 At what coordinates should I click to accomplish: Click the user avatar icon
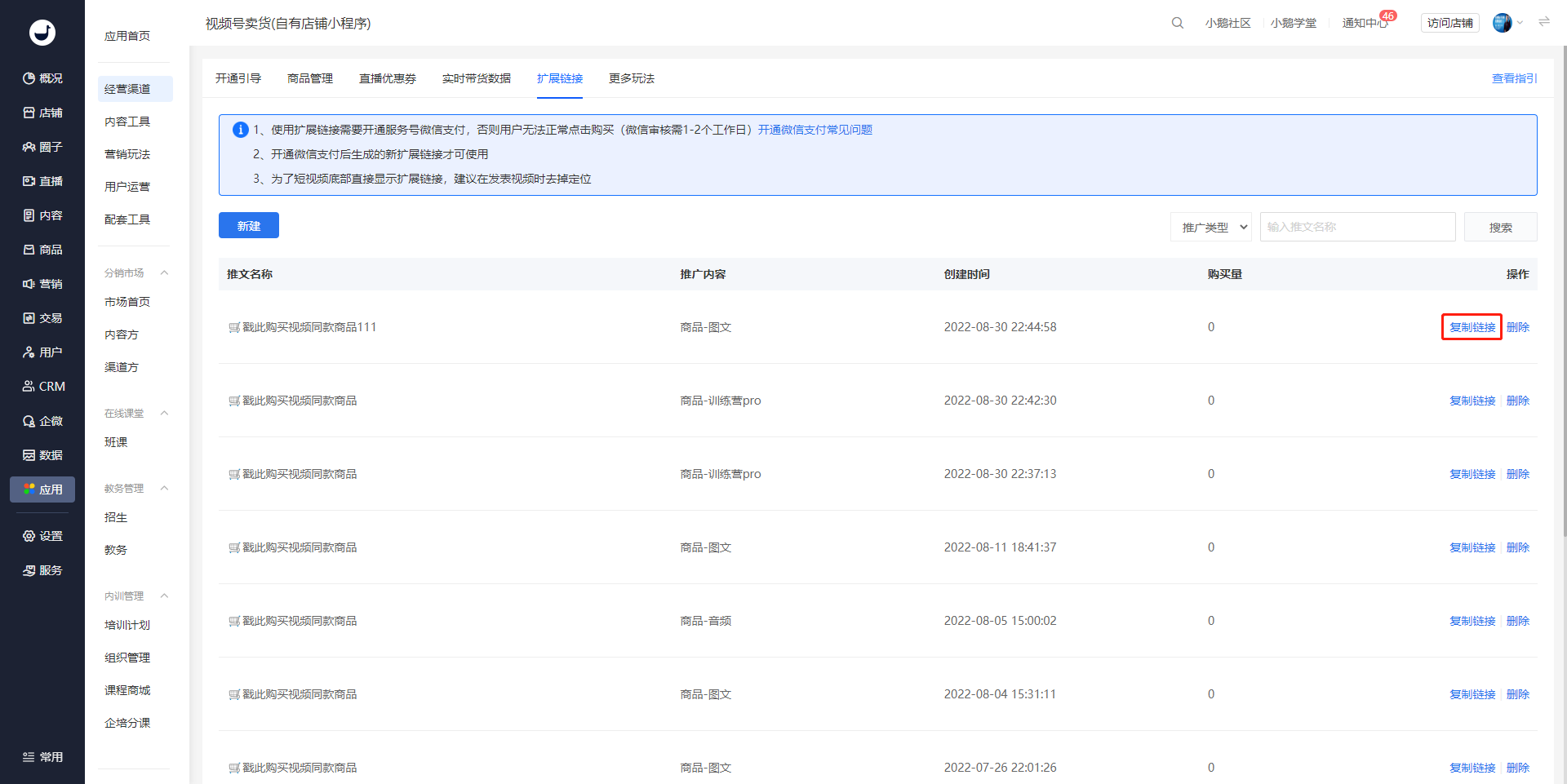point(1502,23)
